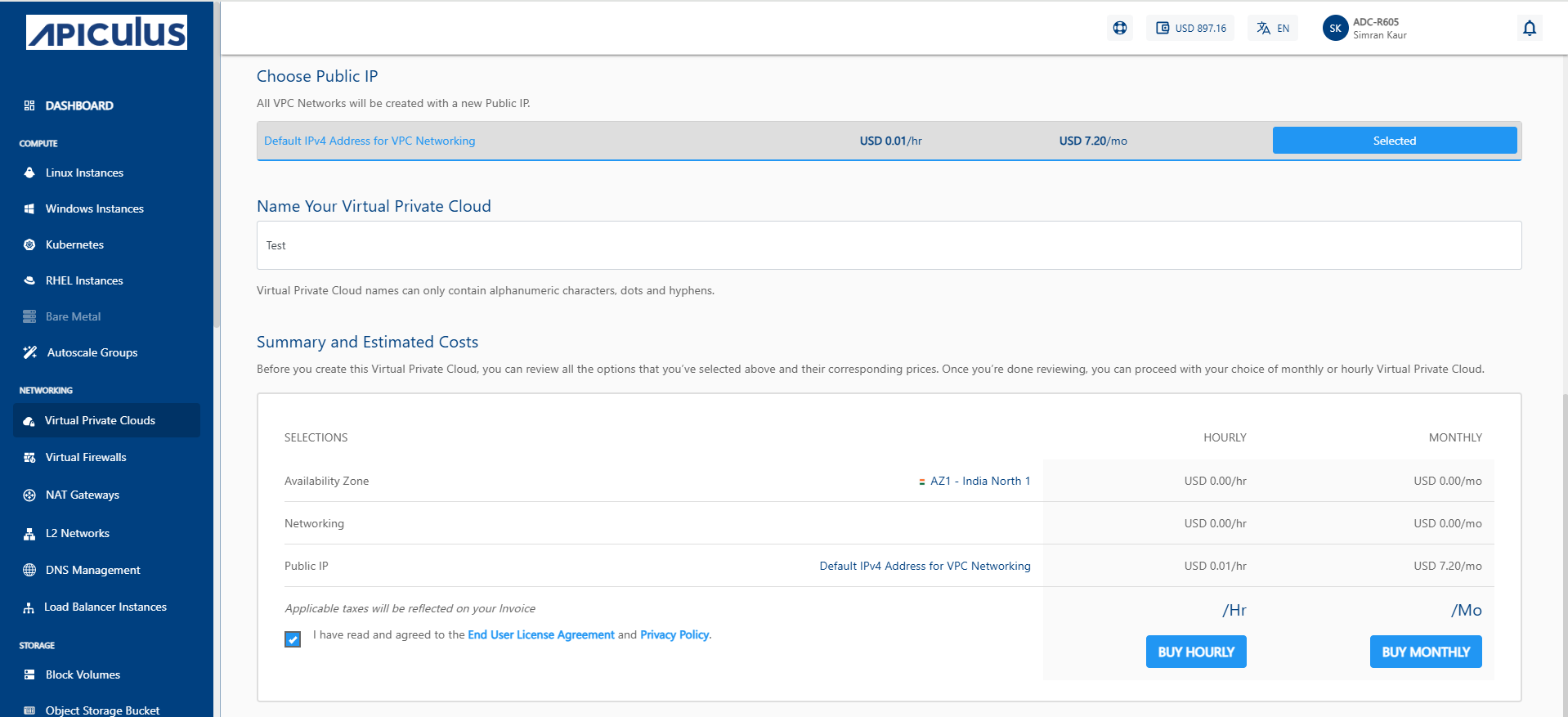Image resolution: width=1568 pixels, height=717 pixels.
Task: Click the sidebar vertical scrollbar
Action: coord(217,164)
